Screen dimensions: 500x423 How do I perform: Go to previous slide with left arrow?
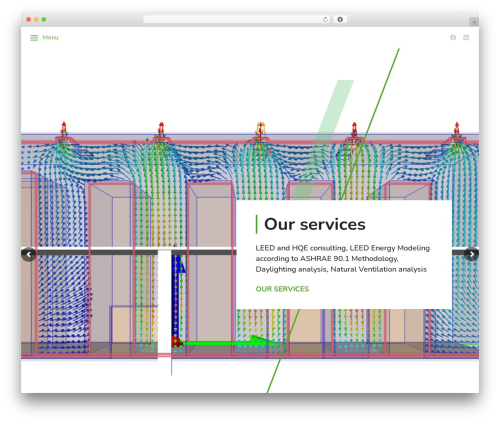[29, 255]
